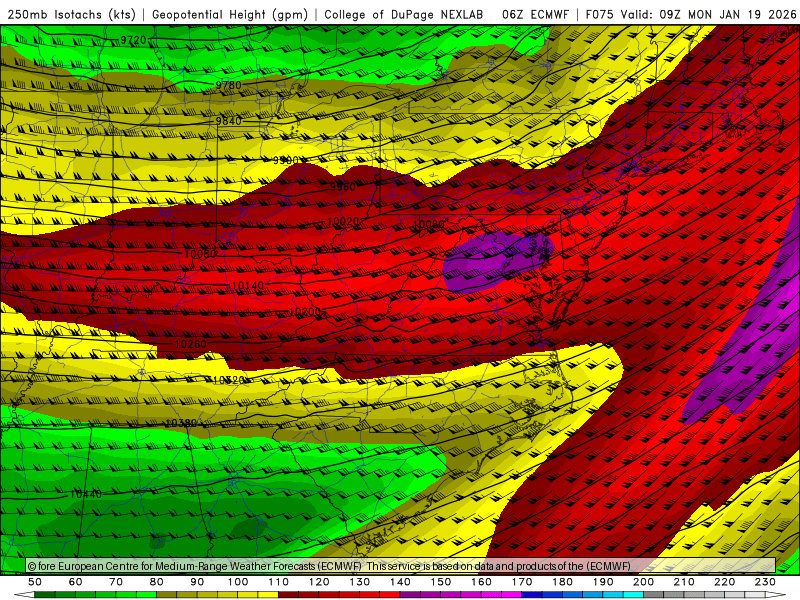This screenshot has width=800, height=600.
Task: Click the right arrow end of the color scale
Action: pos(776,595)
